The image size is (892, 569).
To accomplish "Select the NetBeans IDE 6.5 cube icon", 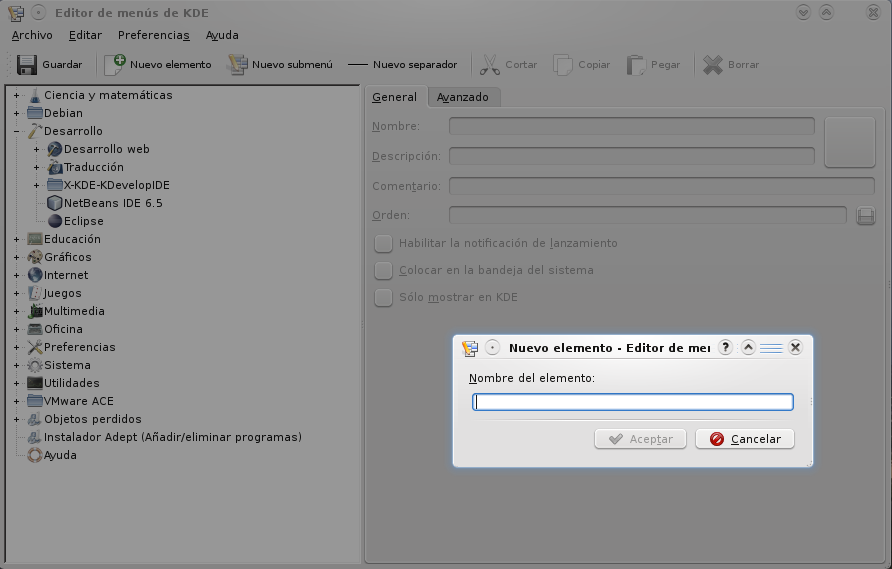I will point(55,203).
